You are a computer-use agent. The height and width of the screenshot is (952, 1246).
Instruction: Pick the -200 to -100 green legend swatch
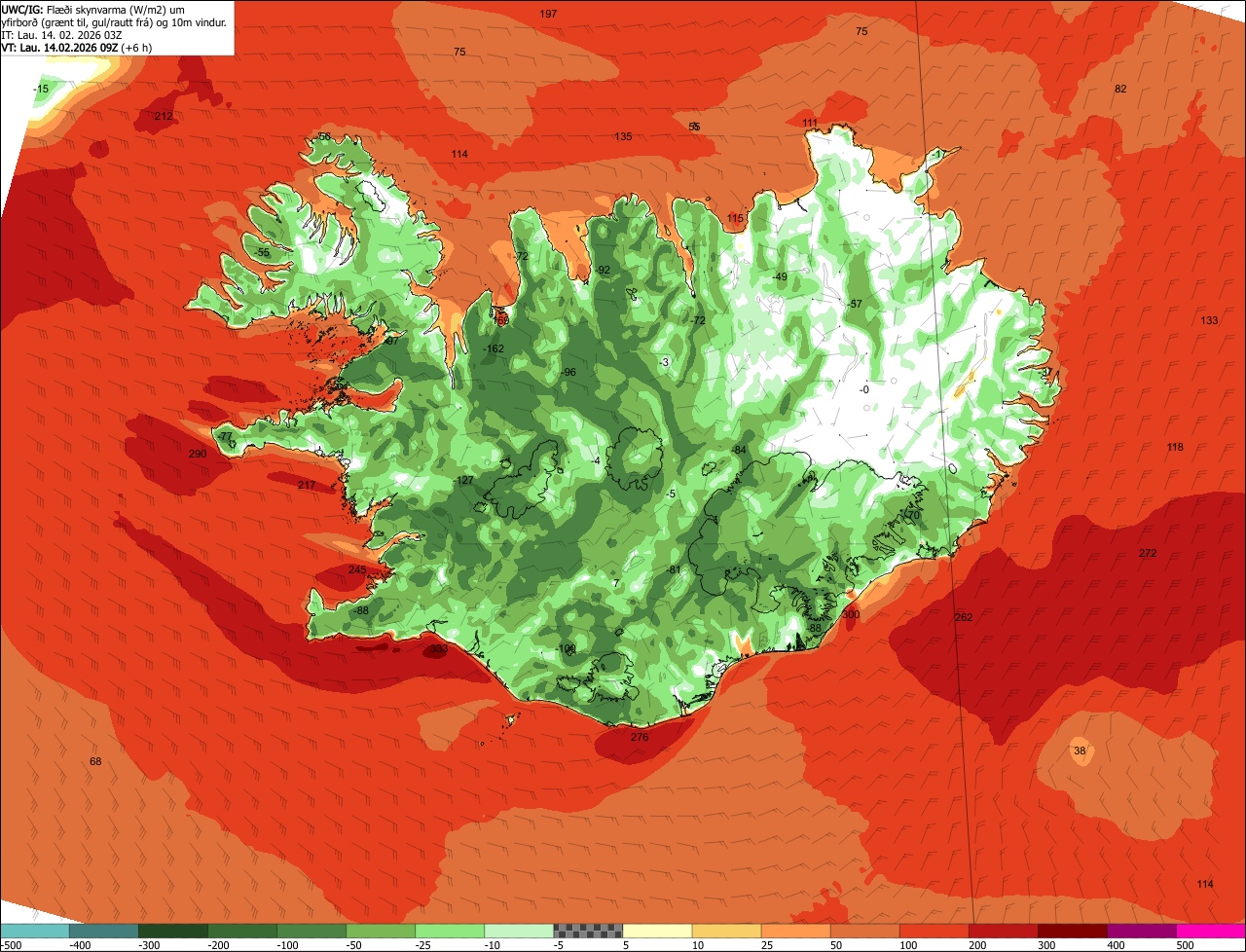click(242, 931)
